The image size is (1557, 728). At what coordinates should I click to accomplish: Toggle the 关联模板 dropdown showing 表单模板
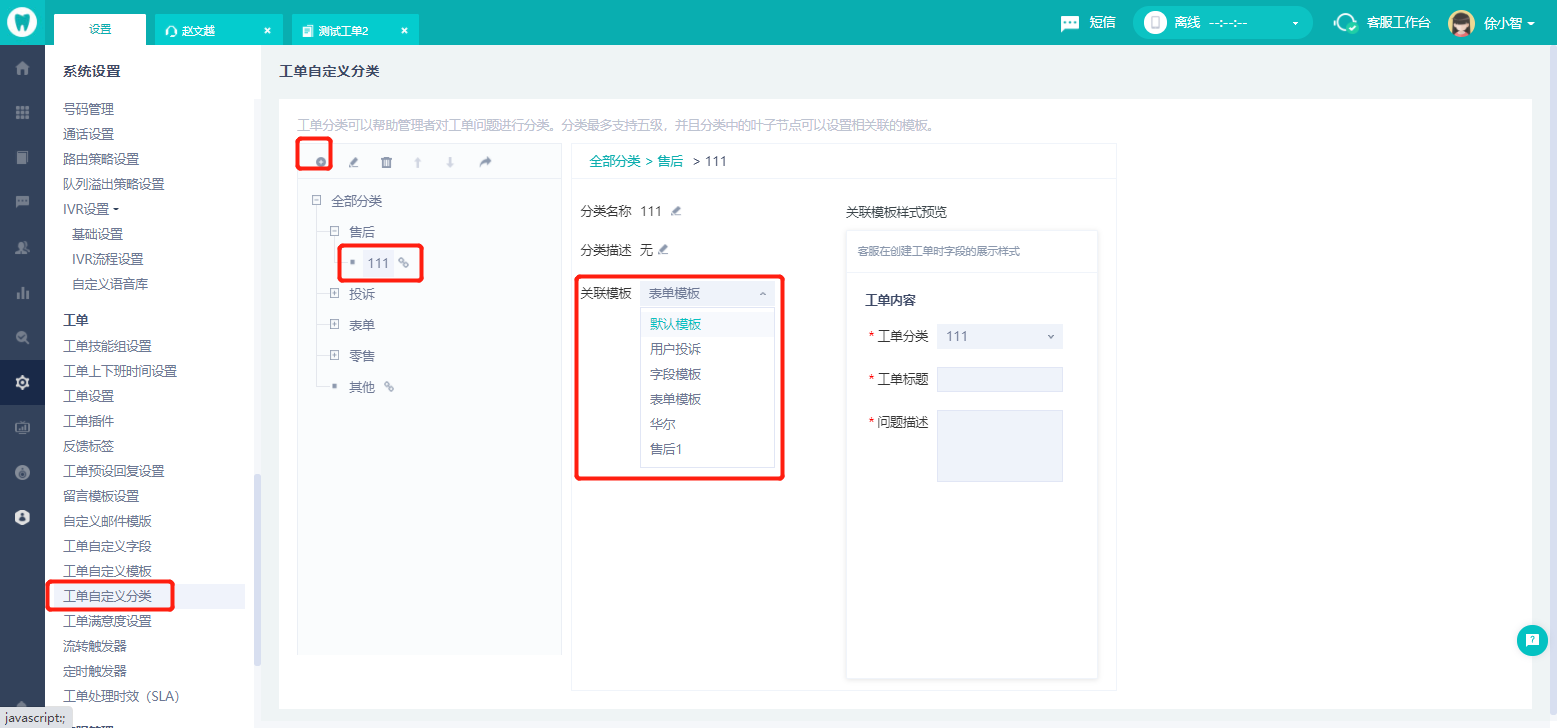pos(707,293)
